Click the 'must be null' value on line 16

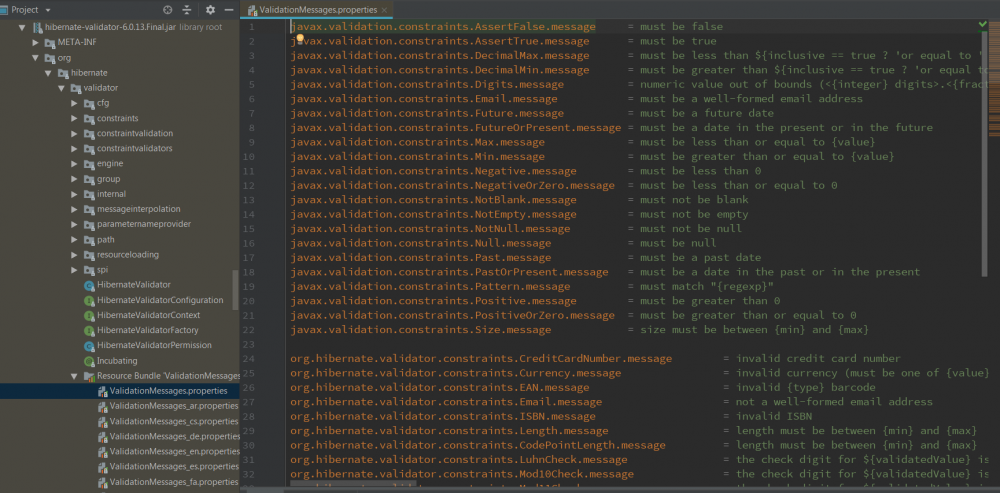tap(678, 243)
